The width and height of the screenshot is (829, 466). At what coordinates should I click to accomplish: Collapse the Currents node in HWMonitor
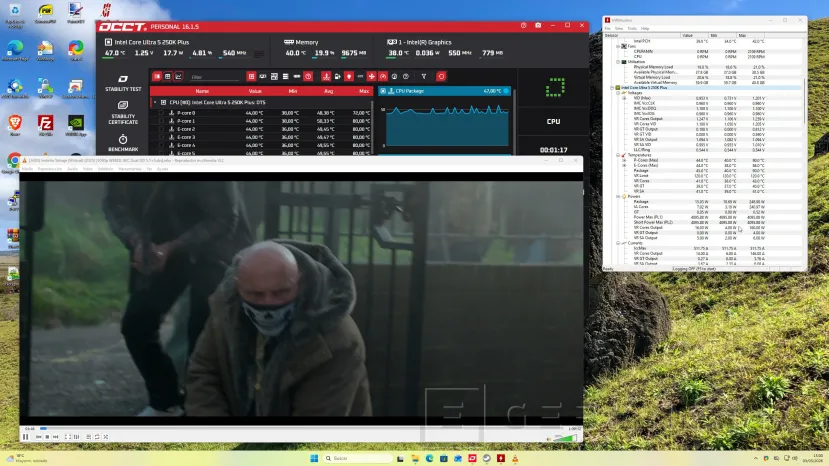click(618, 243)
